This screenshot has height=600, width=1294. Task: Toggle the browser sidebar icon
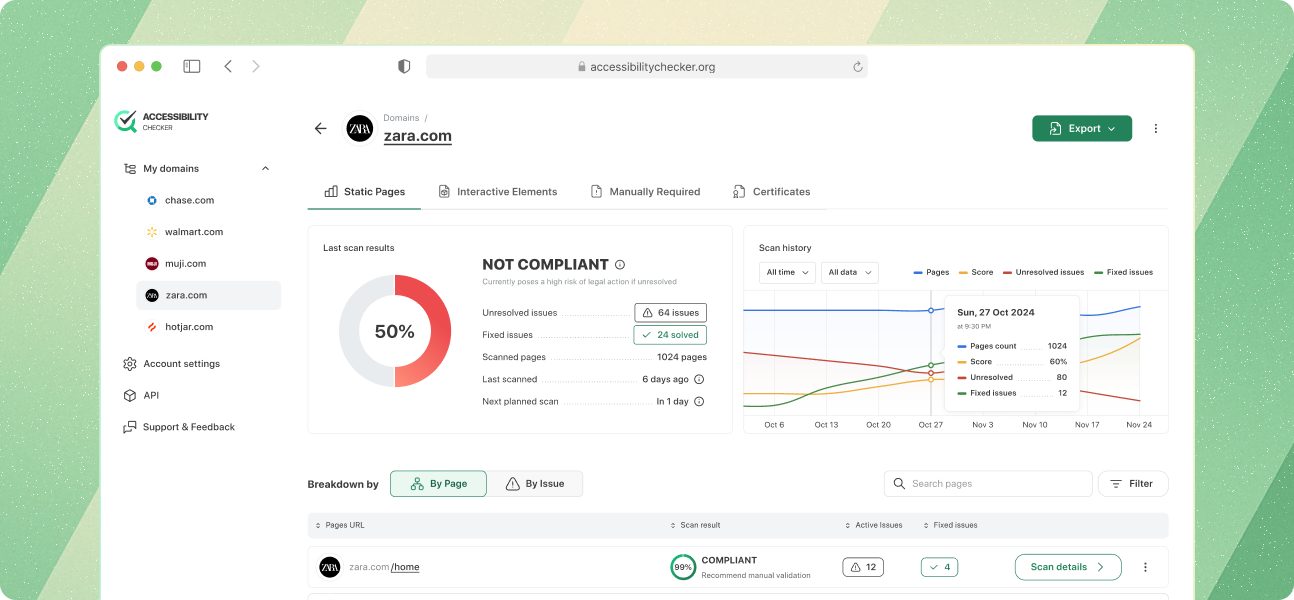point(192,66)
